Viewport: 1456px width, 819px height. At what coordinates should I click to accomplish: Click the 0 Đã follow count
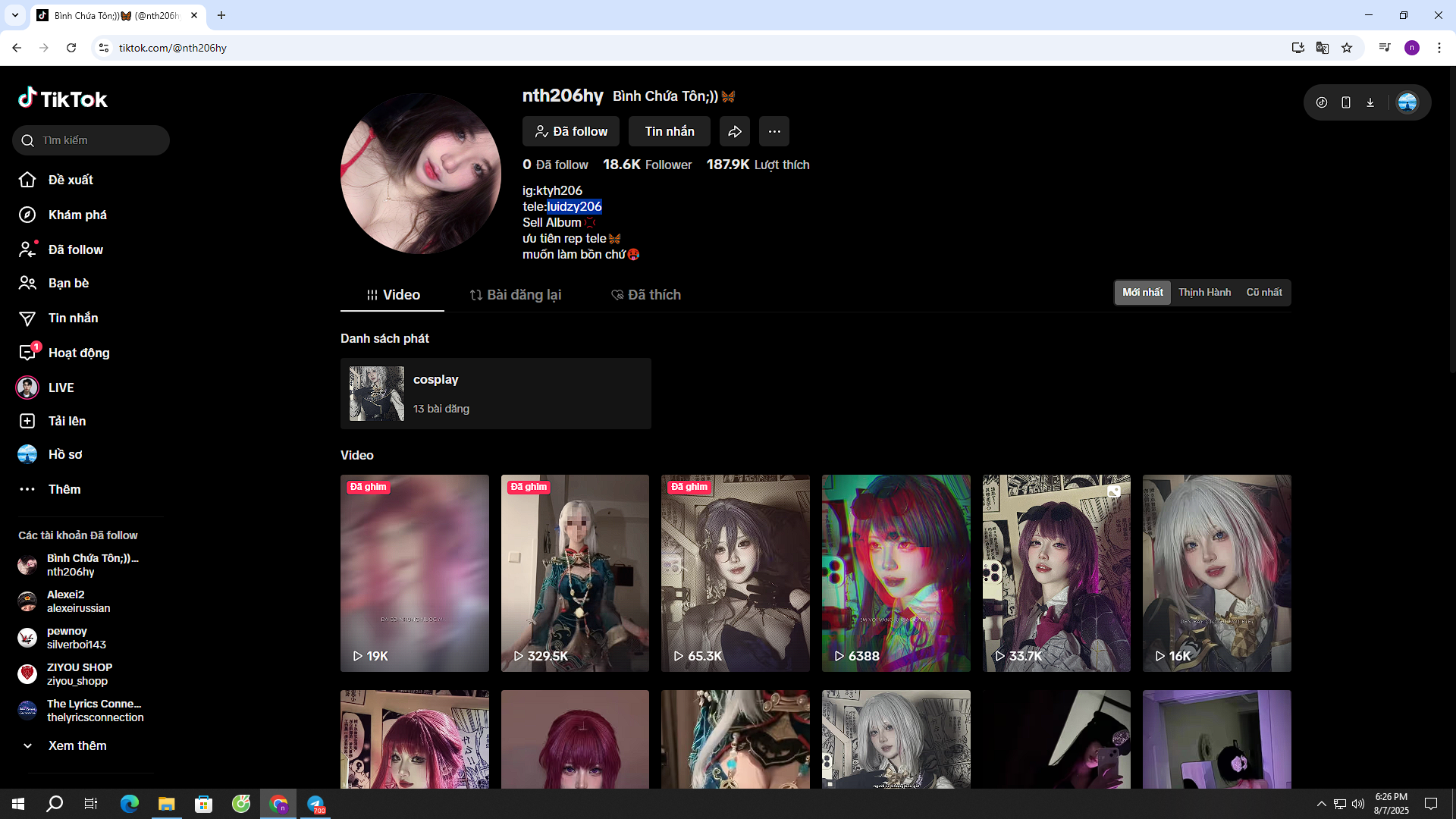[555, 165]
